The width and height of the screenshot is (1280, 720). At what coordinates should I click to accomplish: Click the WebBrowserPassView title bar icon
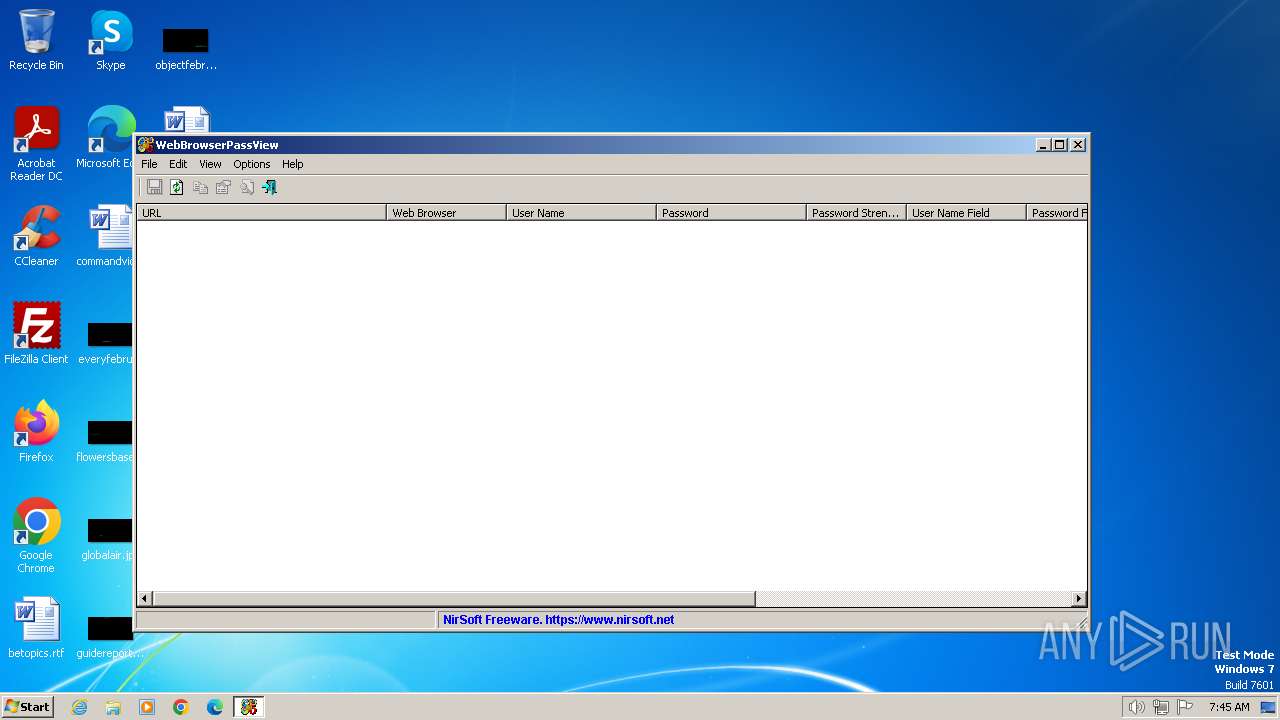click(x=145, y=145)
